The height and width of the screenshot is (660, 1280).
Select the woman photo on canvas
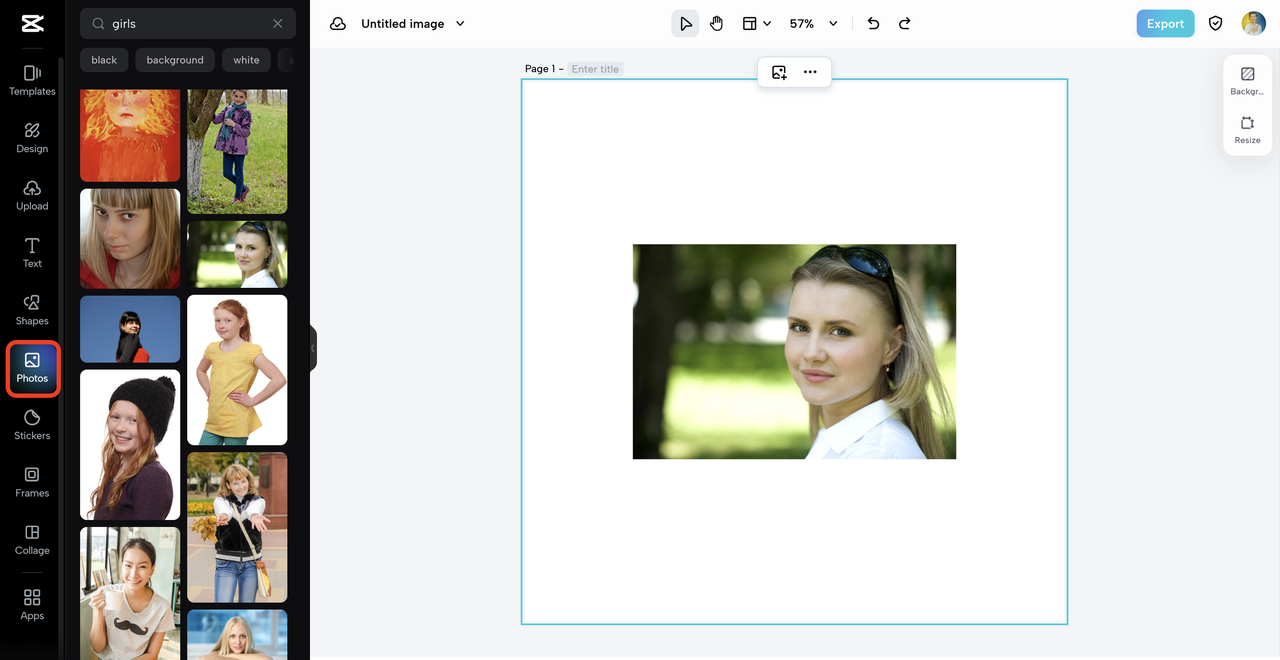coord(794,351)
